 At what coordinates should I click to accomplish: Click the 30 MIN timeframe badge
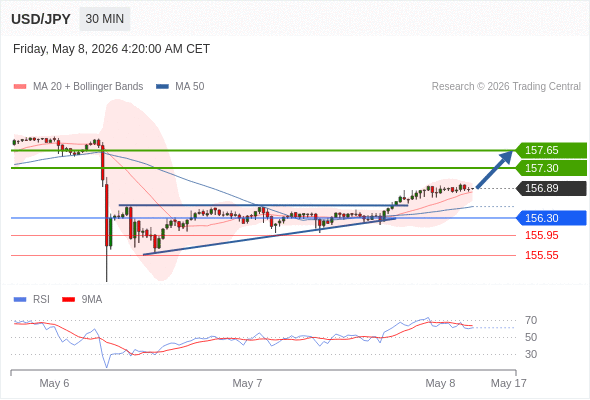coord(105,19)
